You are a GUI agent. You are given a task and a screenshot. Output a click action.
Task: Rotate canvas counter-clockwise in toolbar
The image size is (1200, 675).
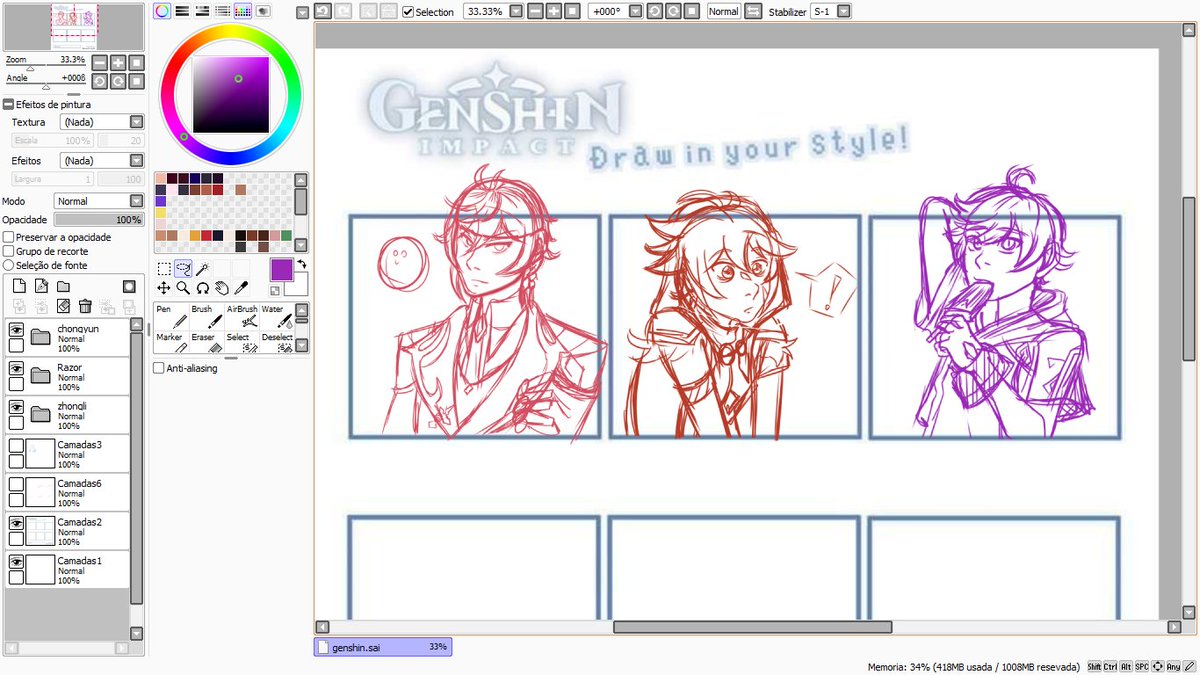click(654, 11)
